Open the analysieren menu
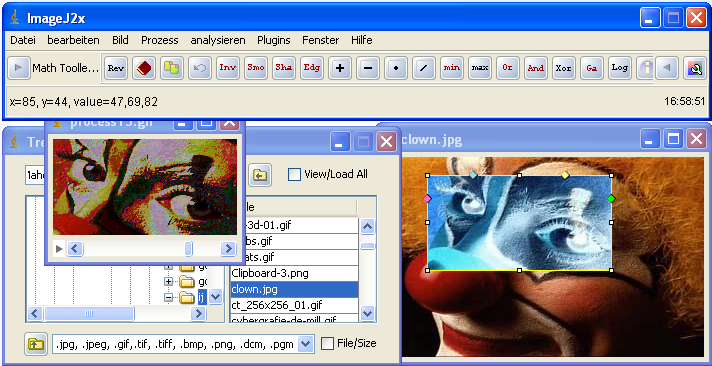Screen dimensions: 712x366 [x=218, y=40]
